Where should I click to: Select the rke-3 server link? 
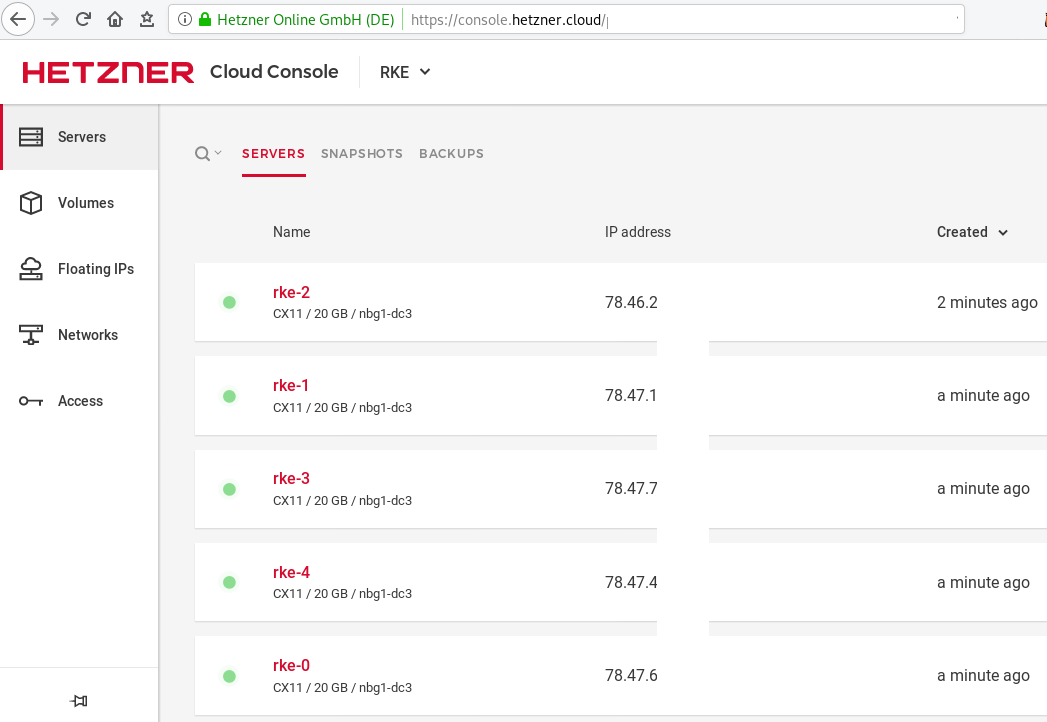(291, 479)
